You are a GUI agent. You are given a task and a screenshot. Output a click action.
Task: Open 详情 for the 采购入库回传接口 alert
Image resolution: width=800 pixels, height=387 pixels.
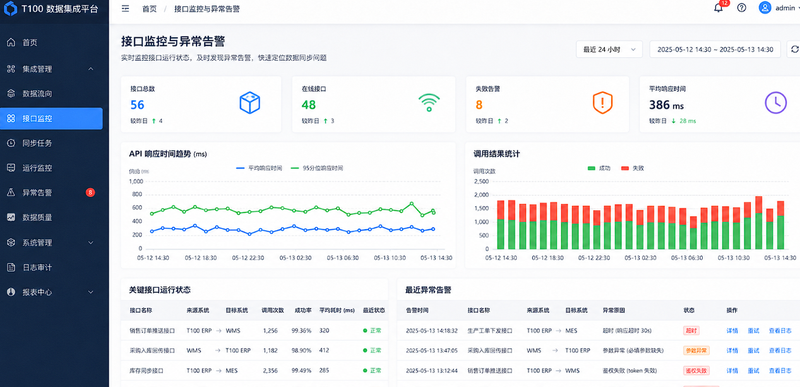[732, 350]
